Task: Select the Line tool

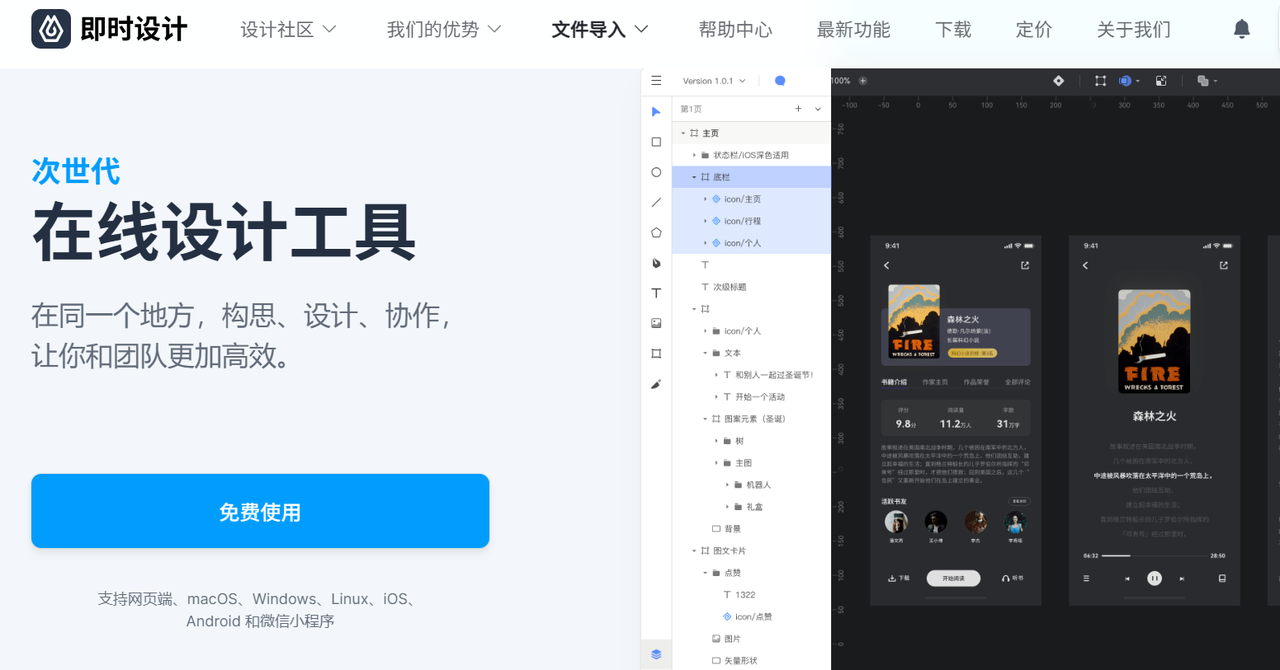Action: 656,202
